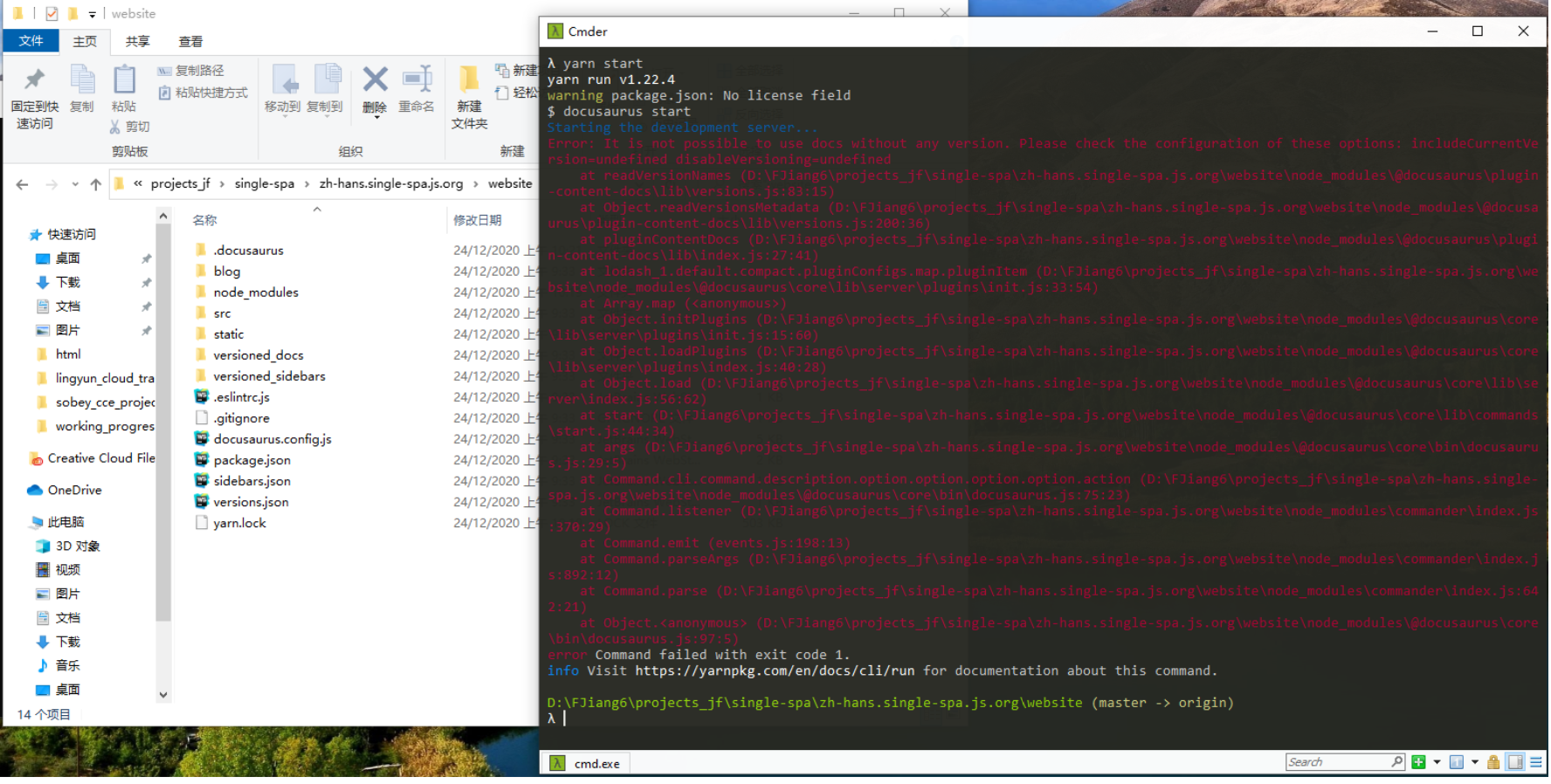Open the Delete (删除) dropdown arrow
The image size is (1551, 784).
(x=376, y=118)
